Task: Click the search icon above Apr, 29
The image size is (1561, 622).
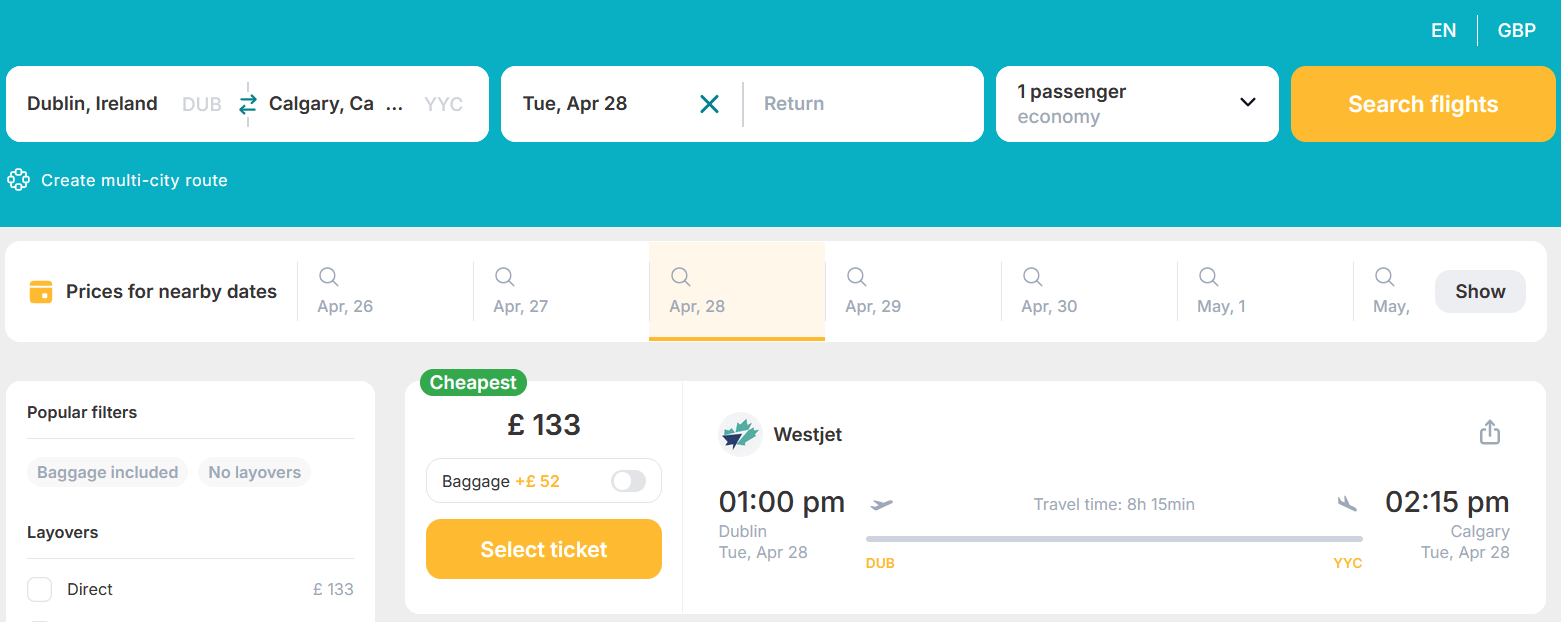Action: [857, 276]
